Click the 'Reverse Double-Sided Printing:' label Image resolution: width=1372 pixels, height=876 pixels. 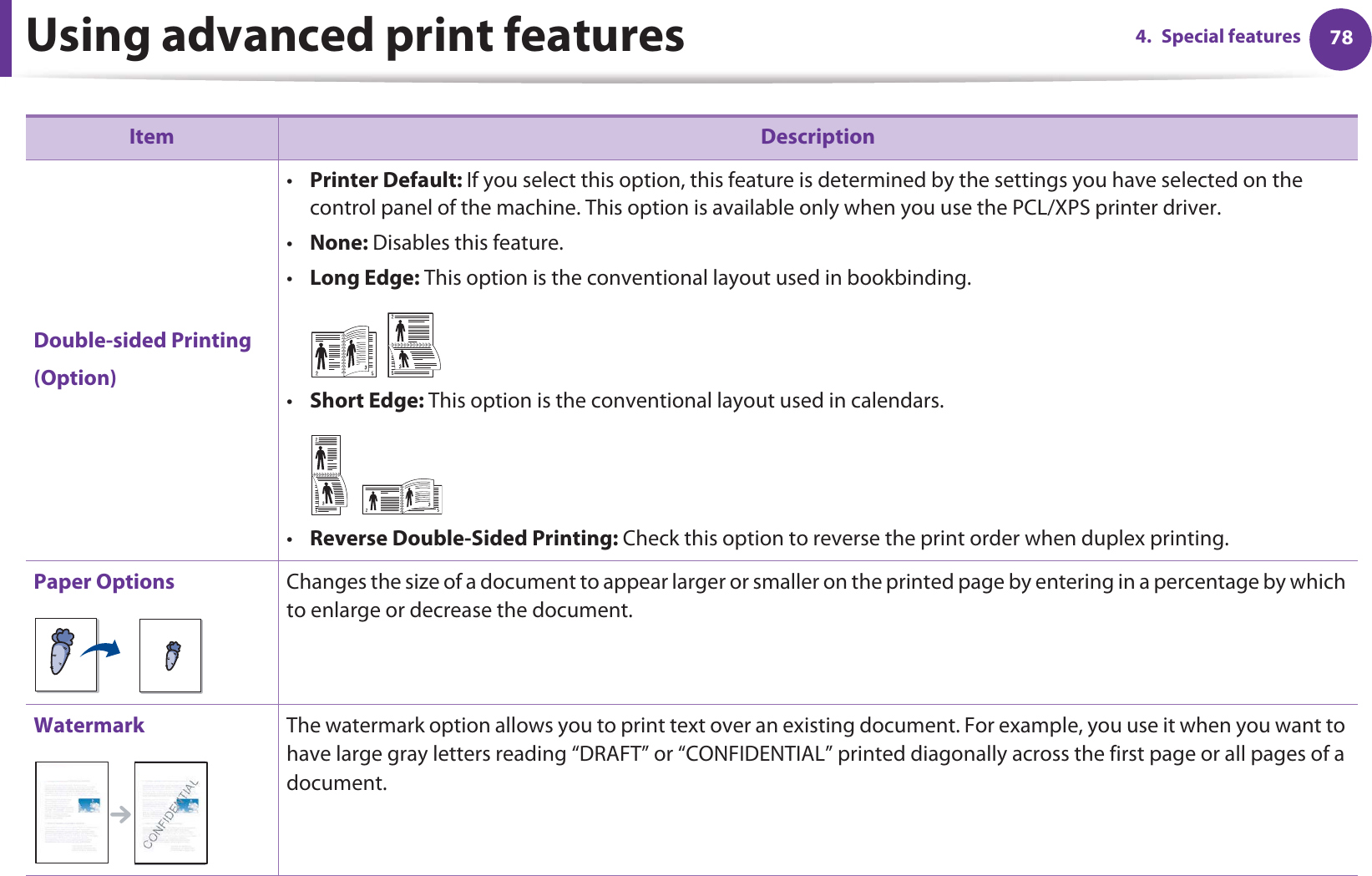(463, 539)
